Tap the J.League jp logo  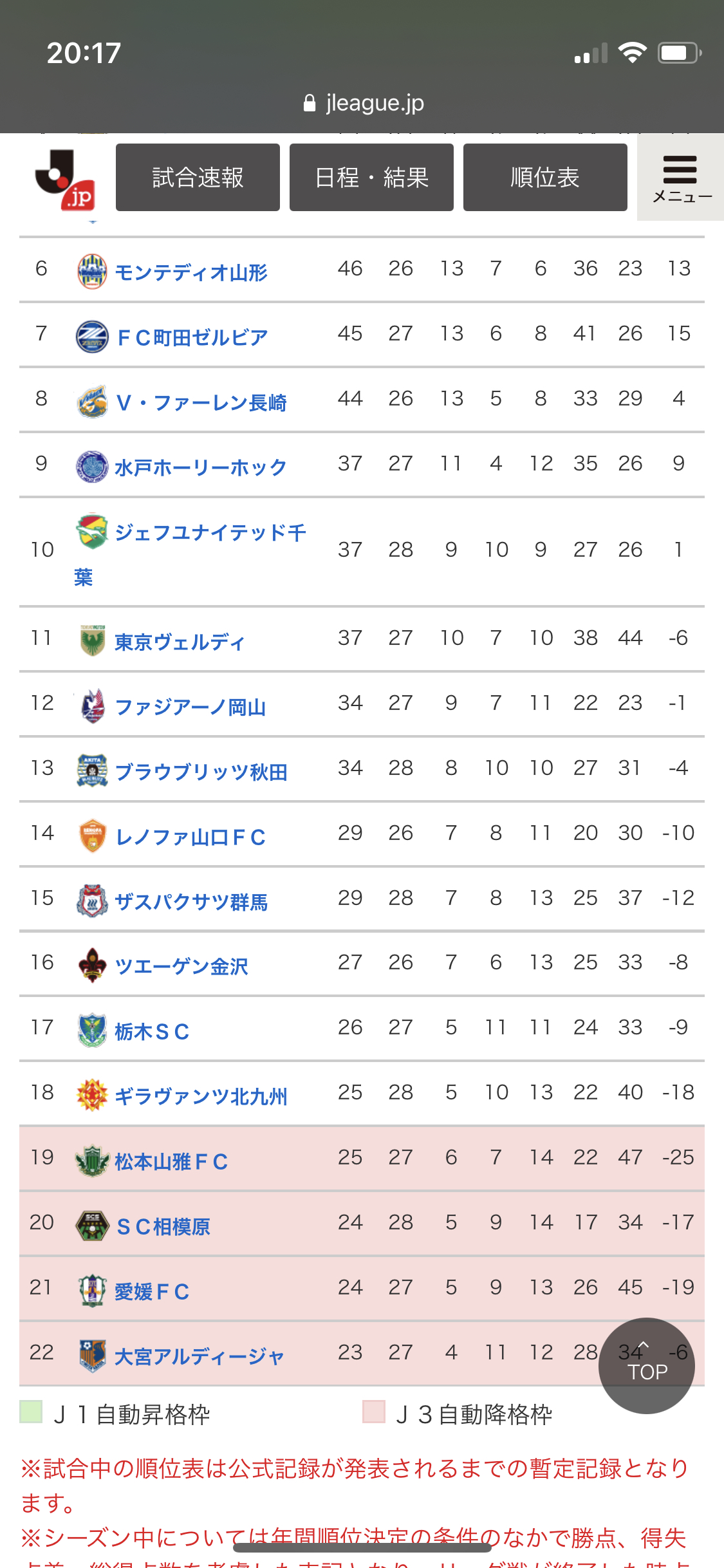tap(65, 180)
